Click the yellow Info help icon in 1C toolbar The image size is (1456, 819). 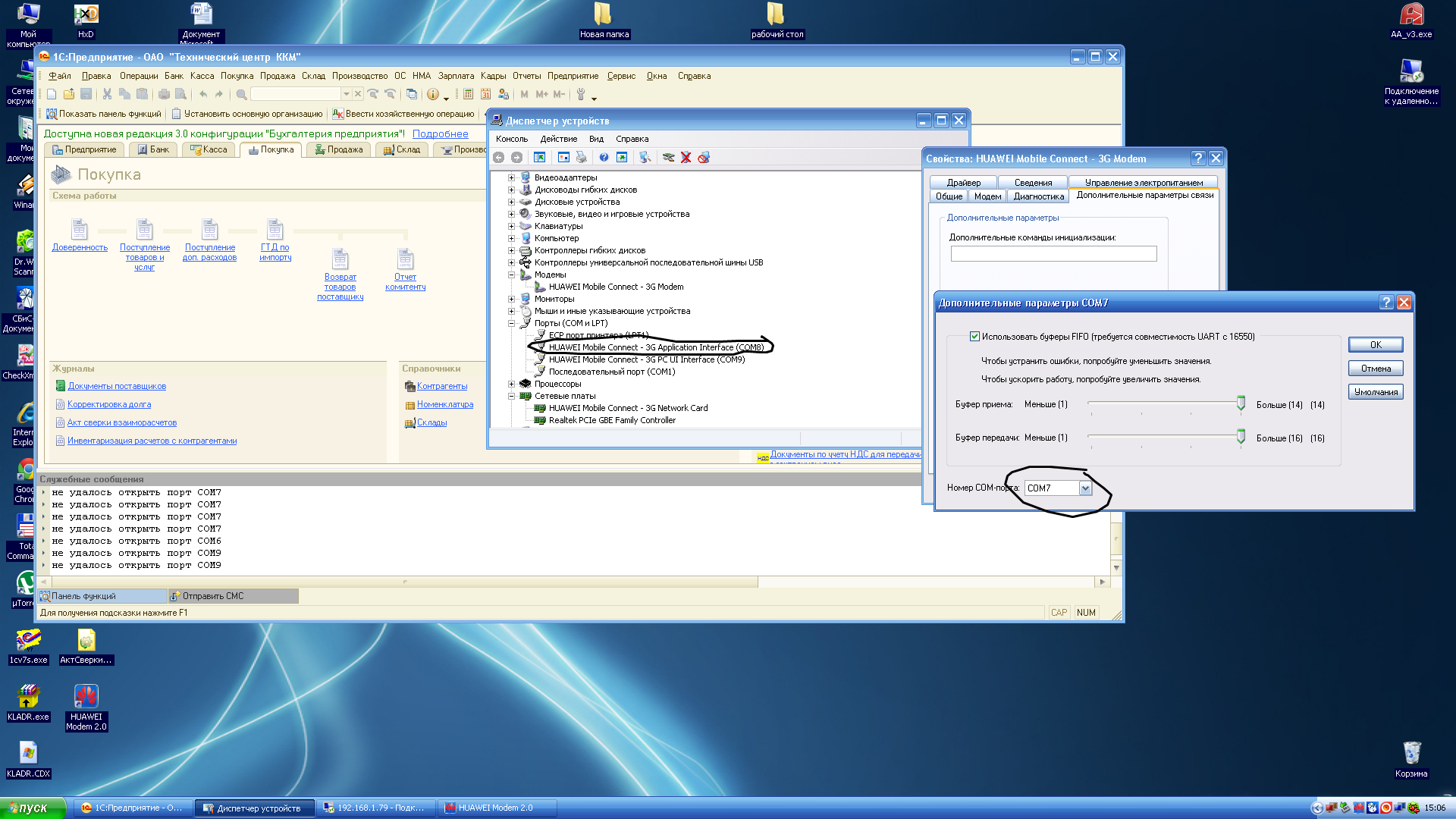[x=433, y=94]
